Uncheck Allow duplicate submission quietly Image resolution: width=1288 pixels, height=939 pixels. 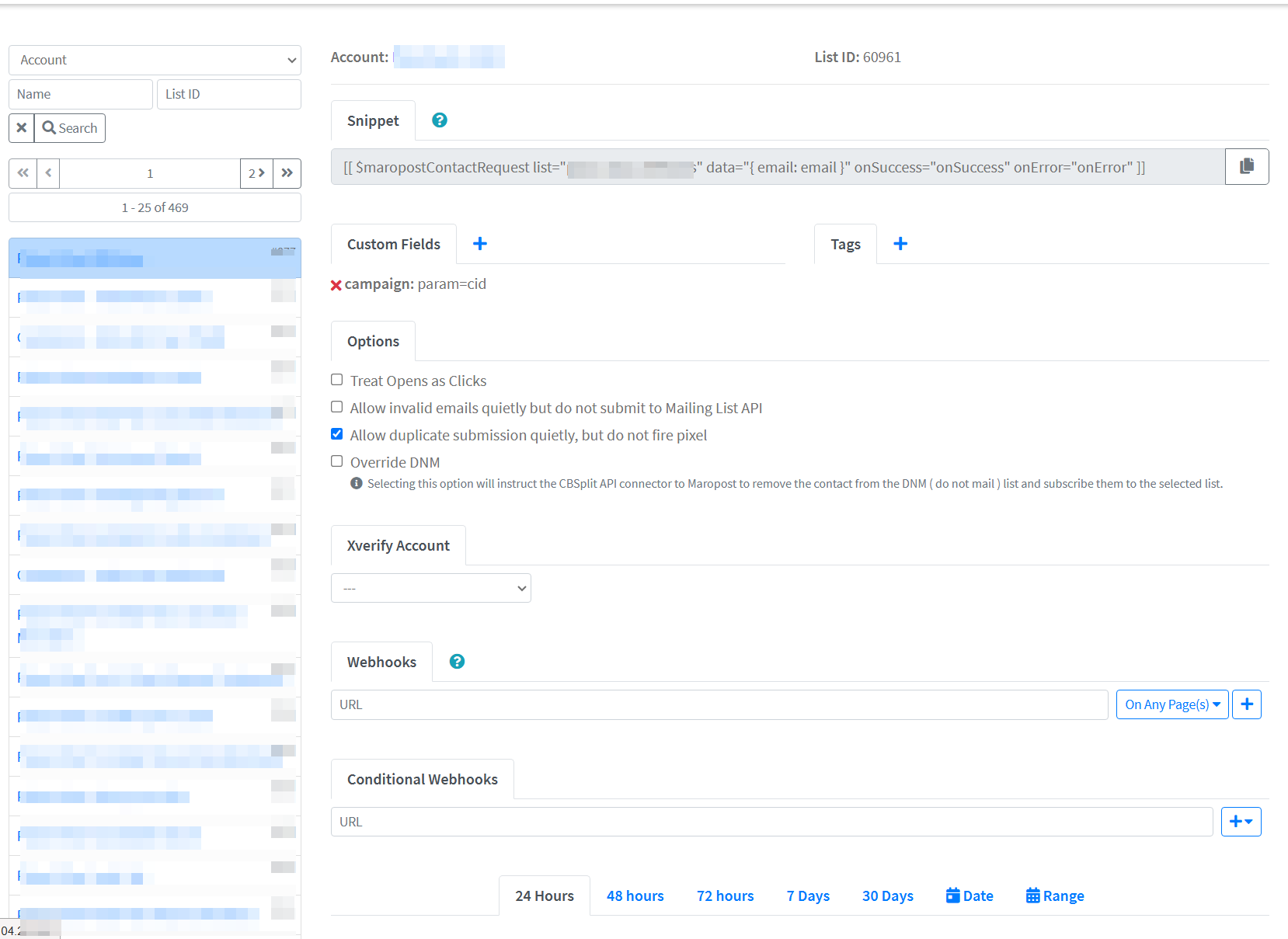click(x=337, y=434)
